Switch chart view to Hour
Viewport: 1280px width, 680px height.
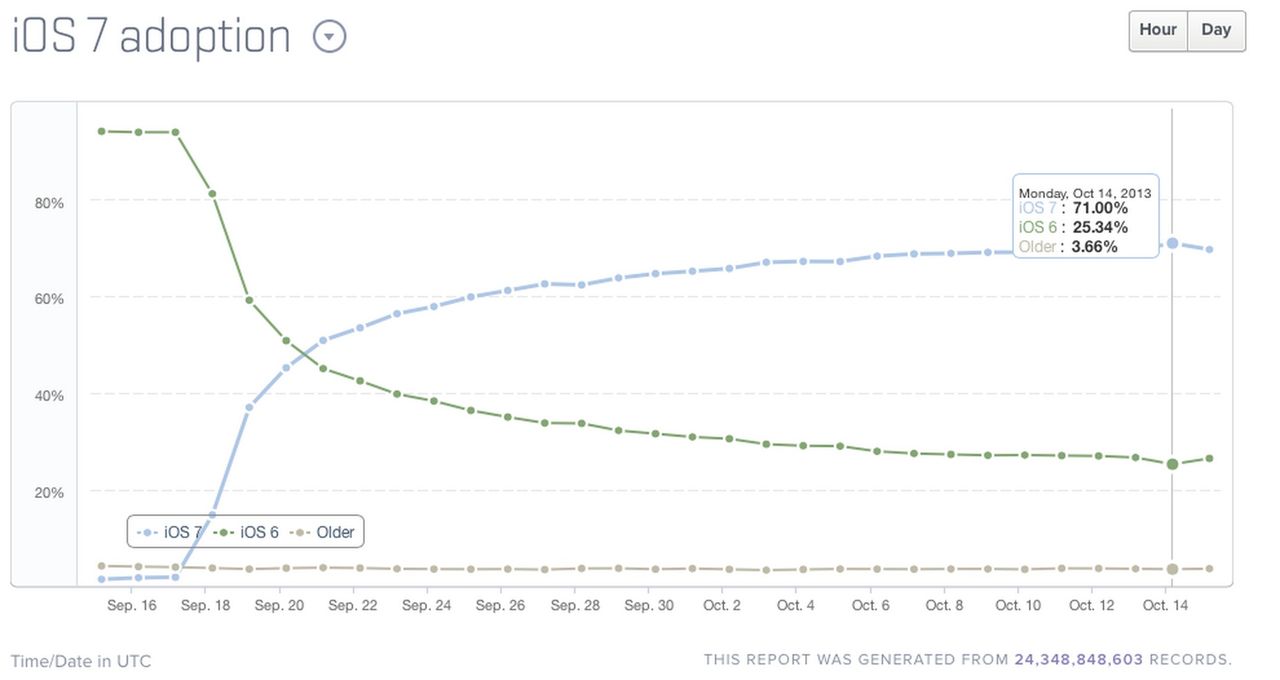point(1158,30)
